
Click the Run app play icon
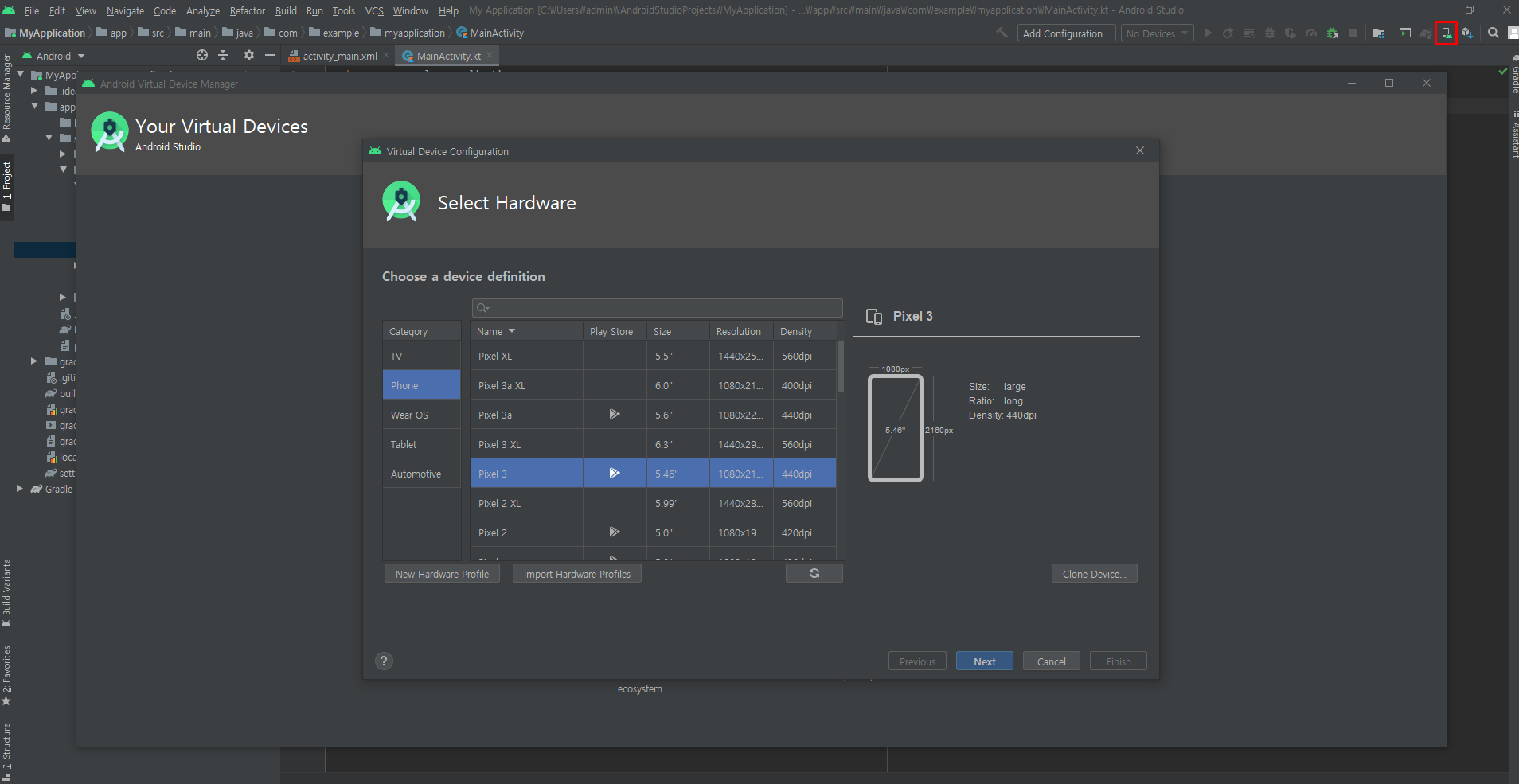[1208, 33]
